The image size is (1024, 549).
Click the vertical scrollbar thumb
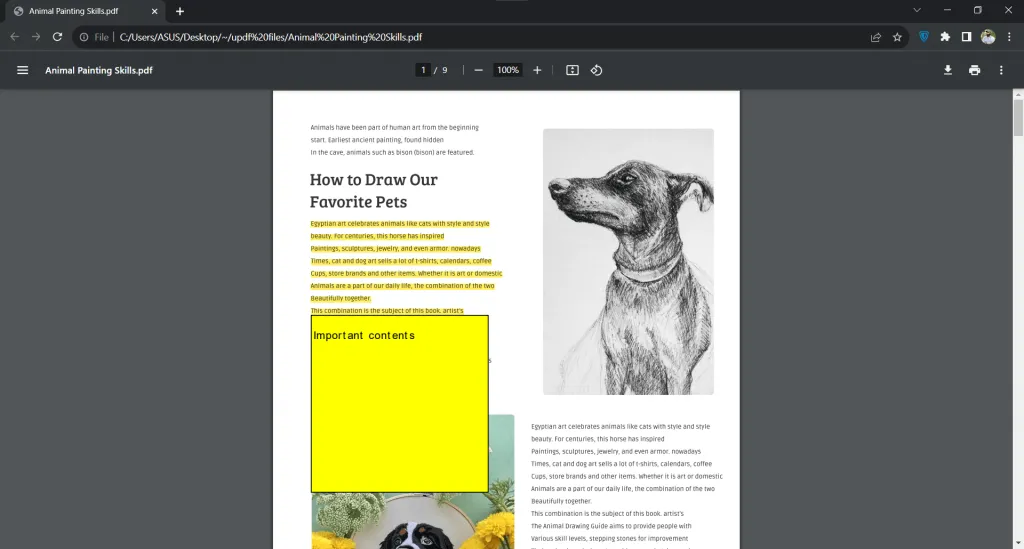(x=1018, y=117)
